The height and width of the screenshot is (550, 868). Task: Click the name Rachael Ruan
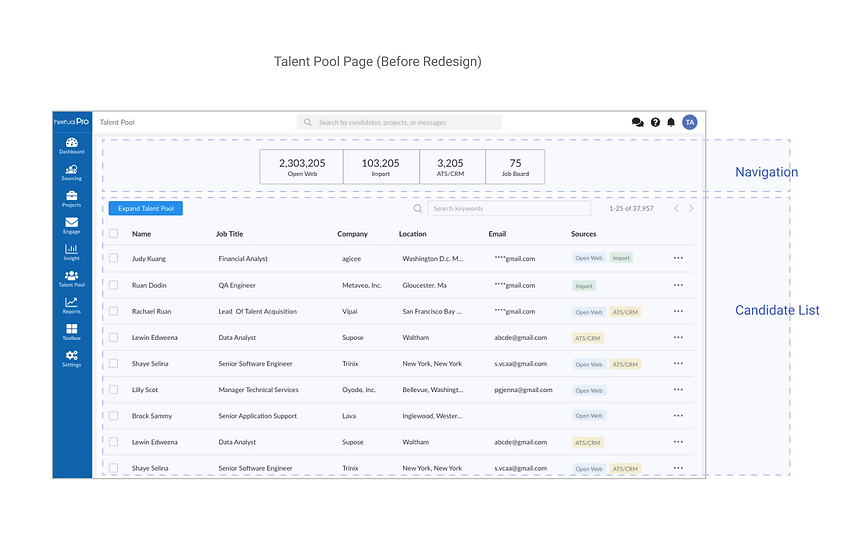pos(152,311)
